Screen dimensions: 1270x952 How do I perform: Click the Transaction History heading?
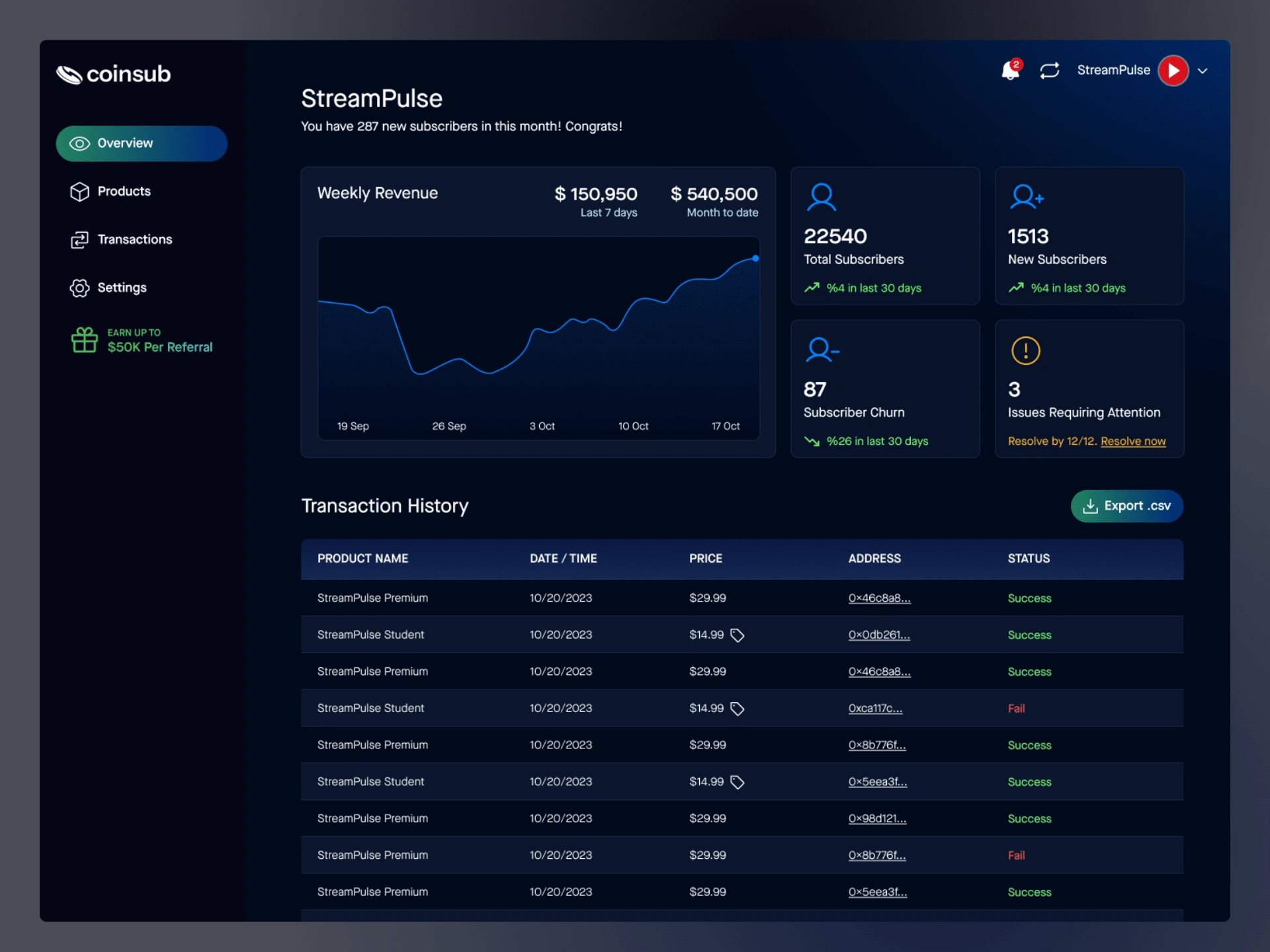(385, 506)
